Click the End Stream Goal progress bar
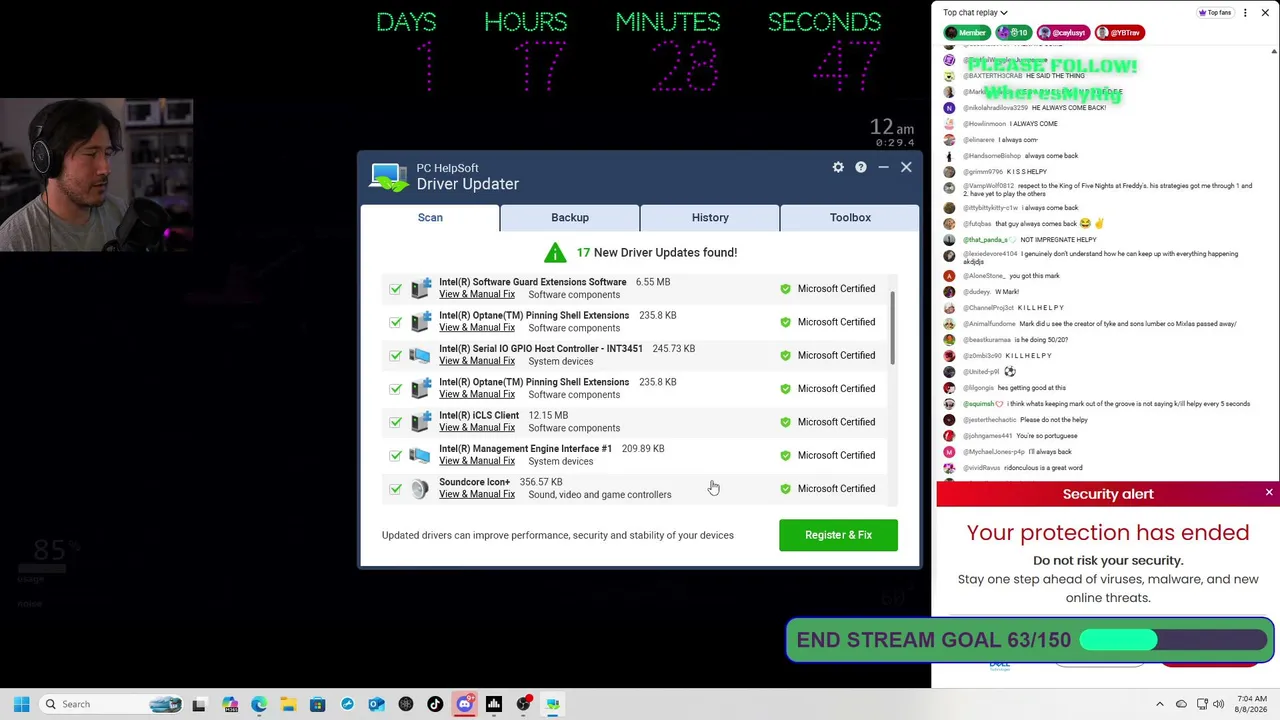Viewport: 1280px width, 720px height. pyautogui.click(x=1173, y=640)
